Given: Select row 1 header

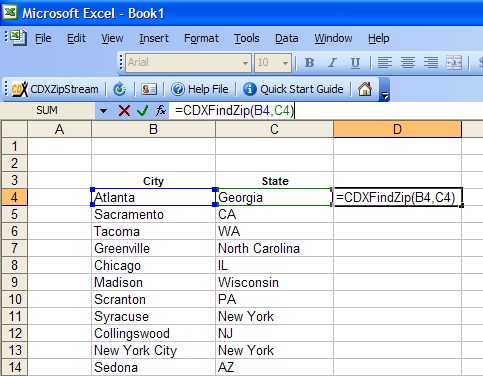Looking at the screenshot, I should (14, 146).
